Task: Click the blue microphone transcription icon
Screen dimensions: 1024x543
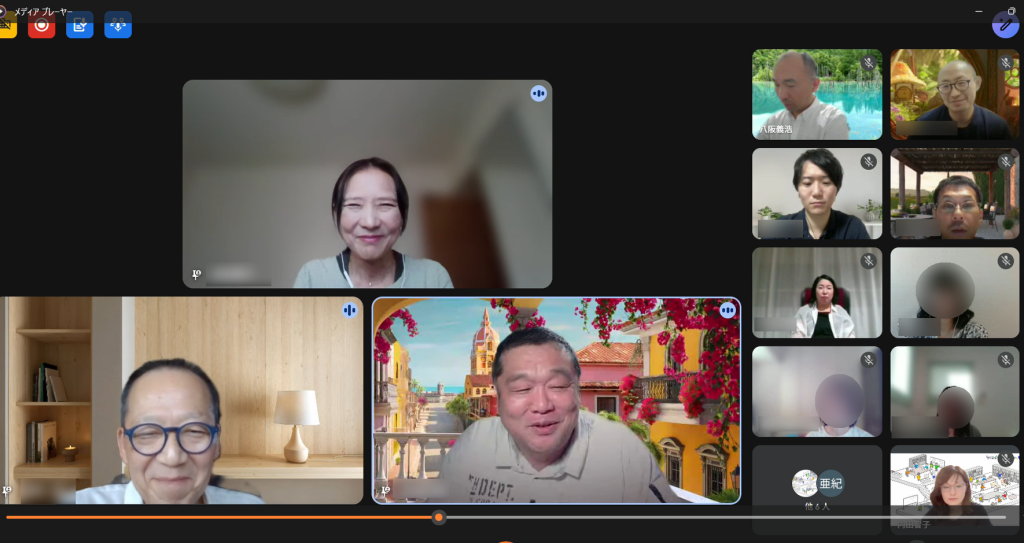Action: pyautogui.click(x=118, y=25)
